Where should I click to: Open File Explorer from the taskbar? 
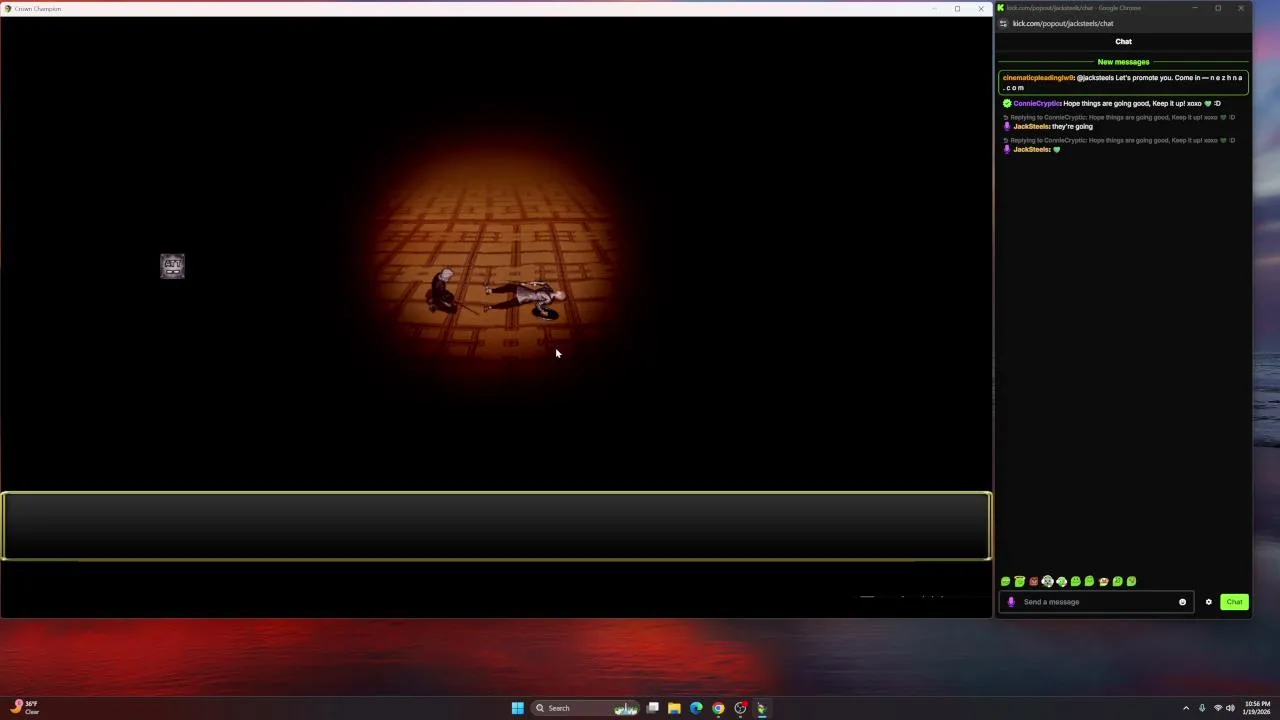(674, 708)
